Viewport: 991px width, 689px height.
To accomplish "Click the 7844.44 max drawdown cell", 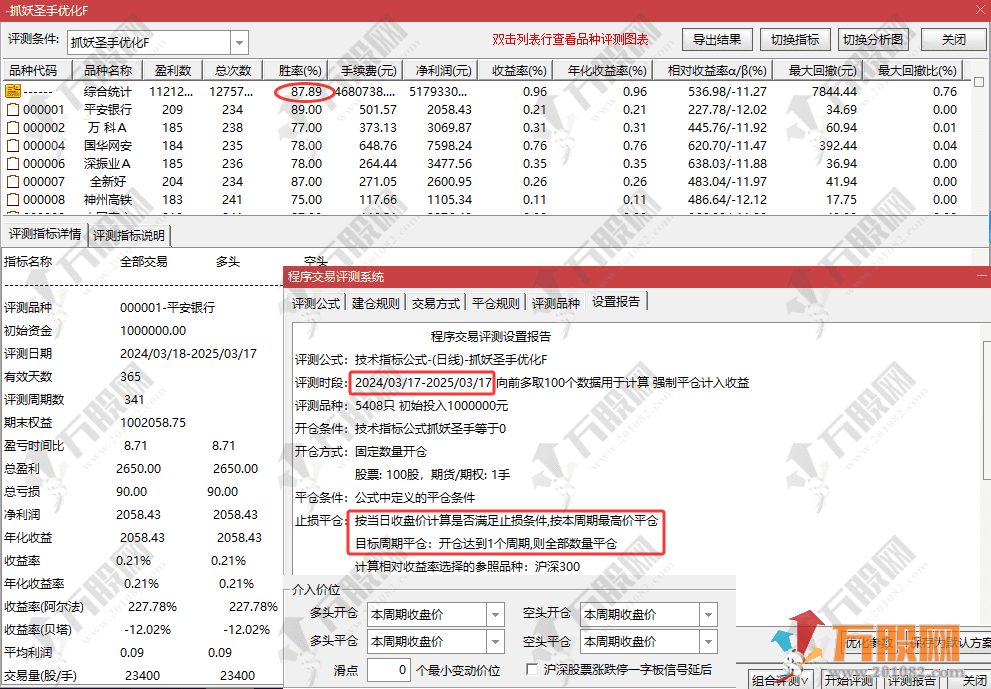I will pos(834,92).
